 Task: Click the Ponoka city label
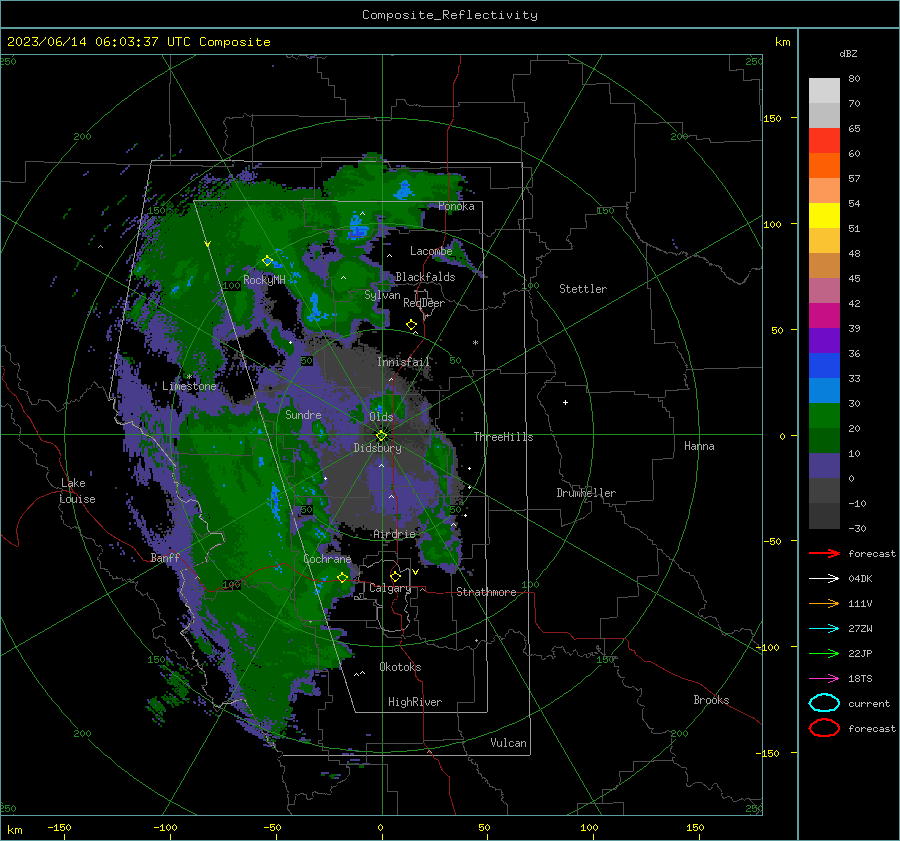pos(456,207)
